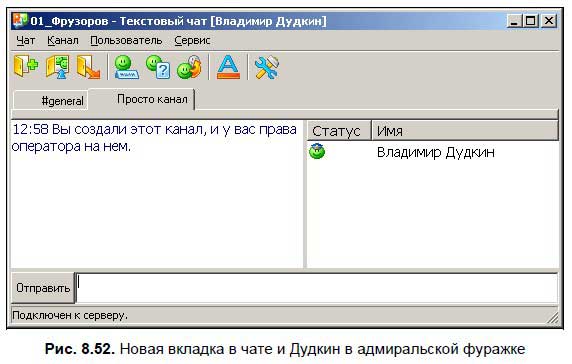Open the Пользователь menu
The width and height of the screenshot is (572, 364).
click(x=126, y=40)
